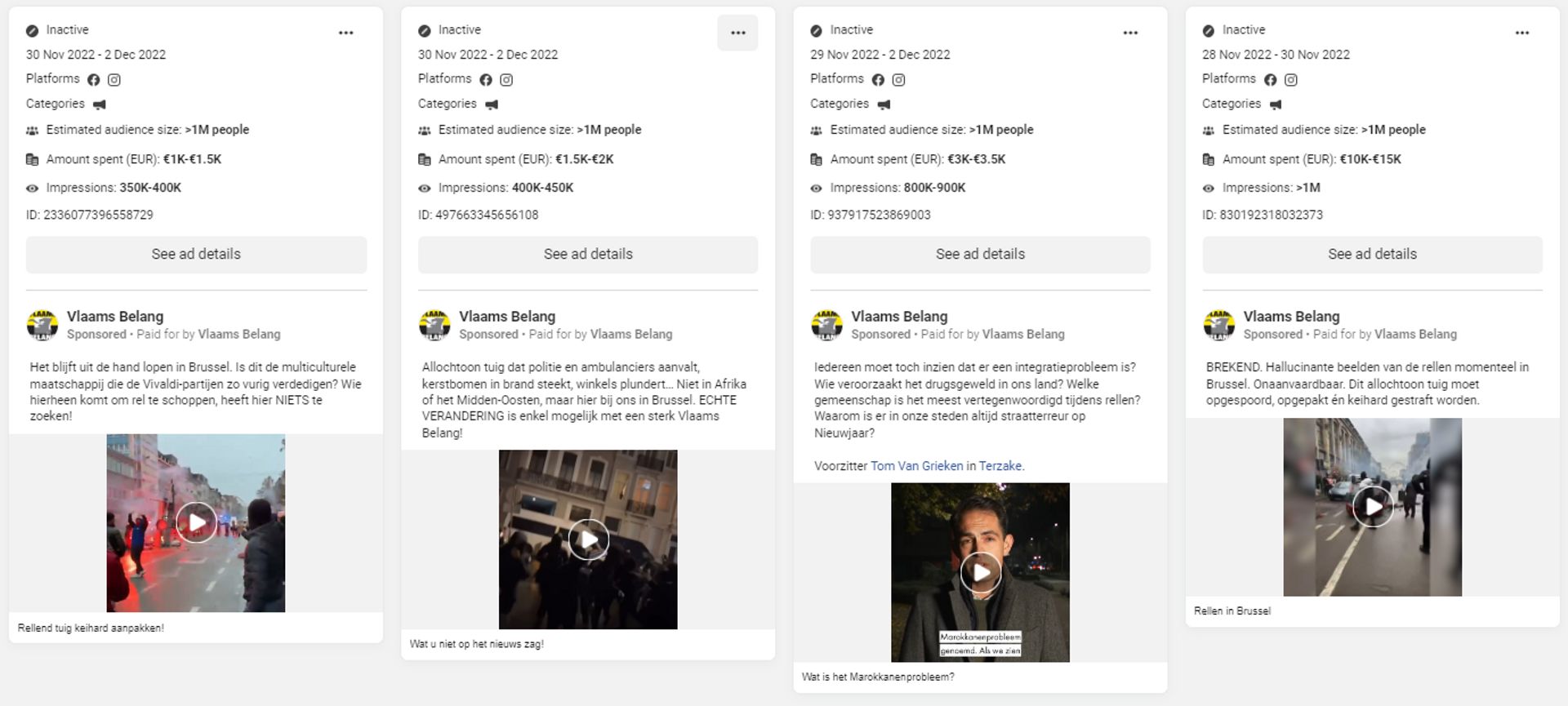This screenshot has height=706, width=1568.
Task: Click Facebook platform icon on ad 497663345656108
Action: click(486, 80)
